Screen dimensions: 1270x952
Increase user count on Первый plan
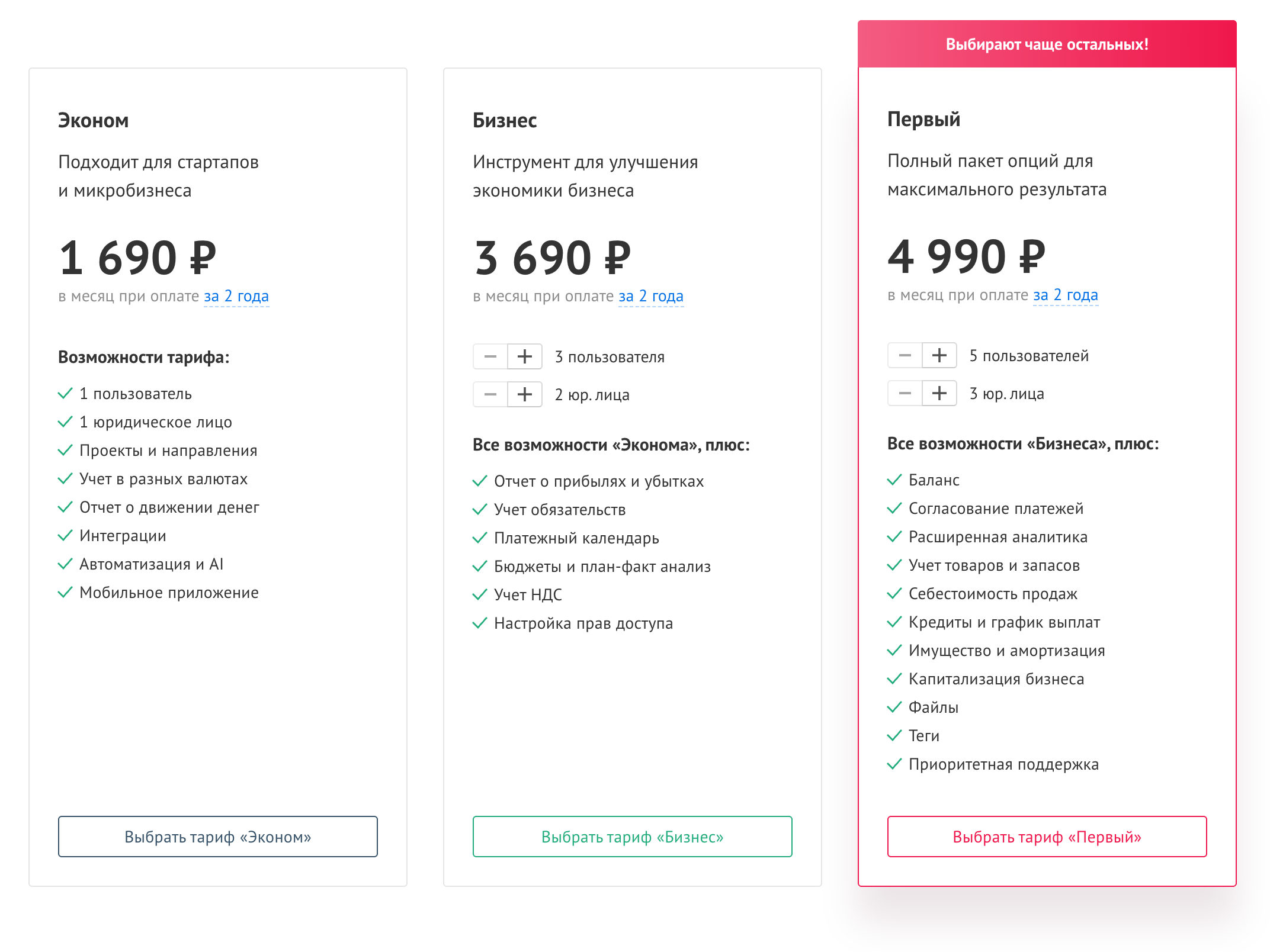[939, 355]
